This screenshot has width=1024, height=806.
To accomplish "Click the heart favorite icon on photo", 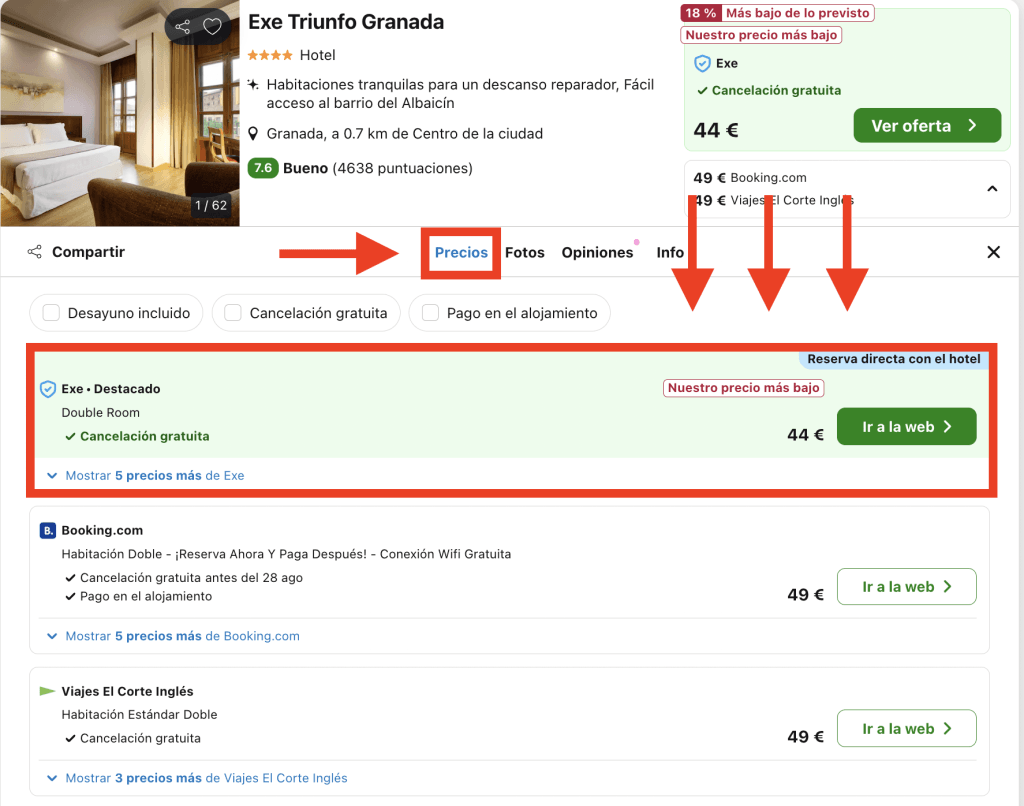I will 212,27.
